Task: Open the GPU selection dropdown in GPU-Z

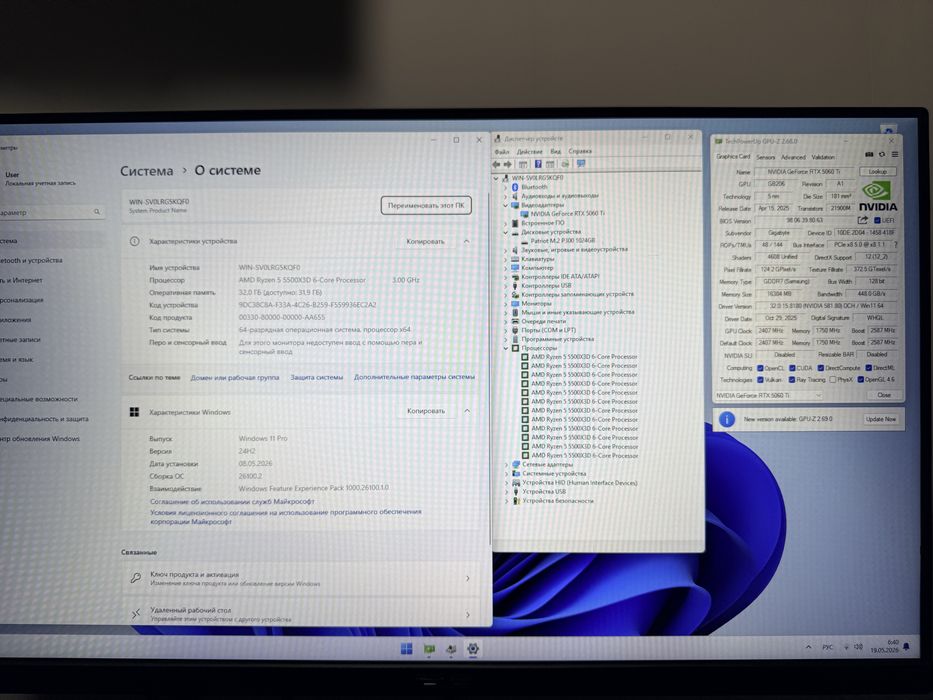Action: coord(768,395)
